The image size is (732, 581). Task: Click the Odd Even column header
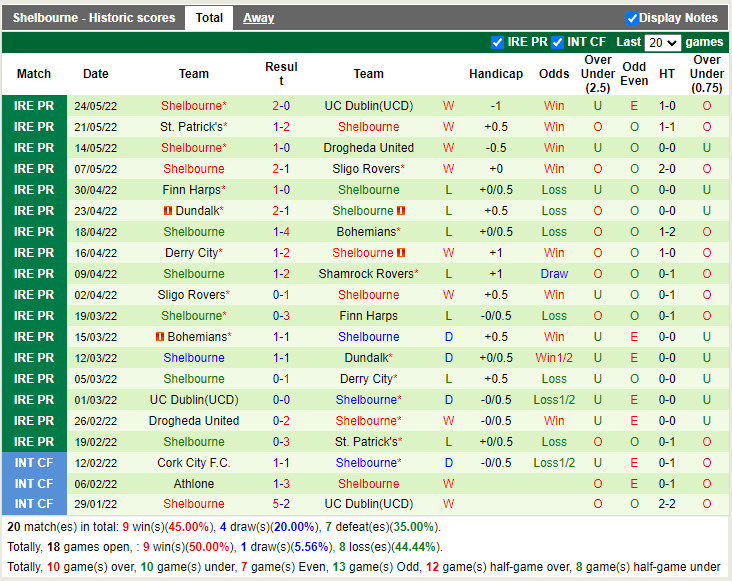tap(634, 74)
